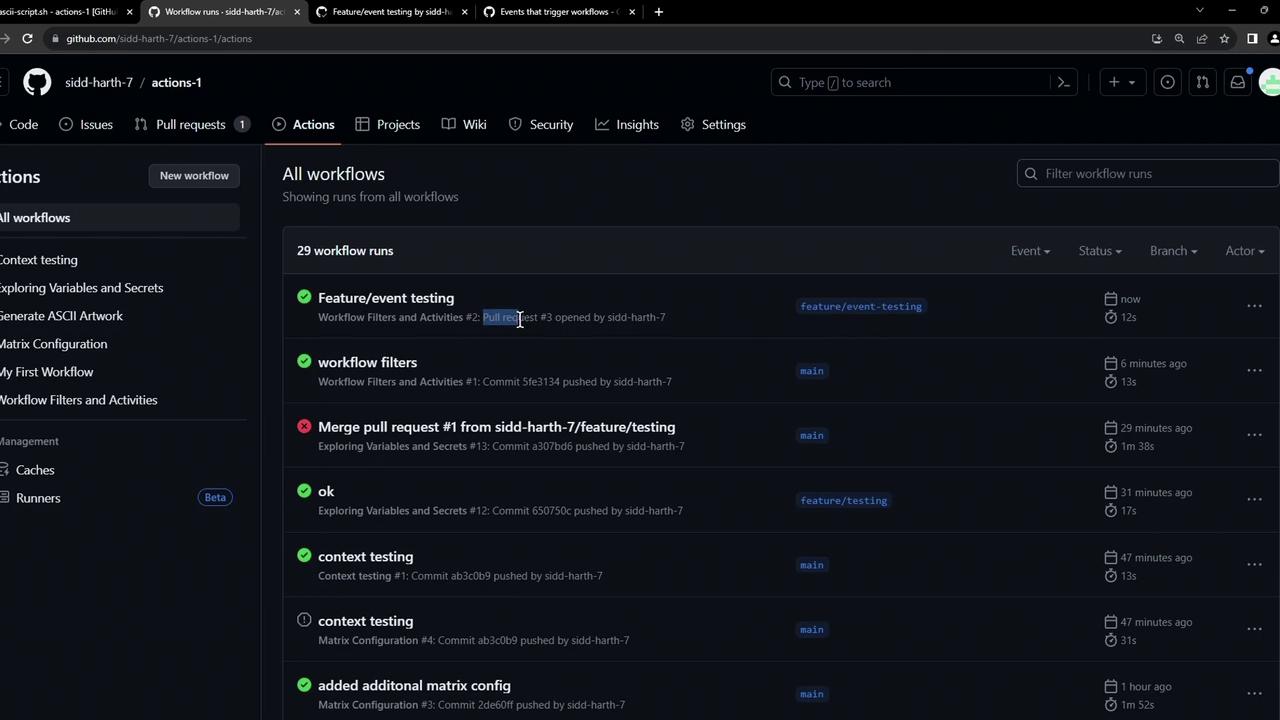Screen dimensions: 1280x720
Task: Reload the page using browser refresh icon
Action: [27, 38]
